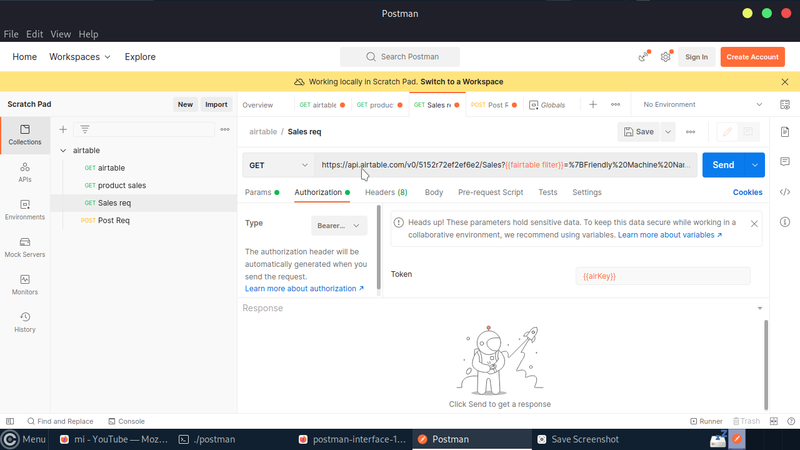800x450 pixels.
Task: Open the No Environment selector
Action: pos(702,105)
